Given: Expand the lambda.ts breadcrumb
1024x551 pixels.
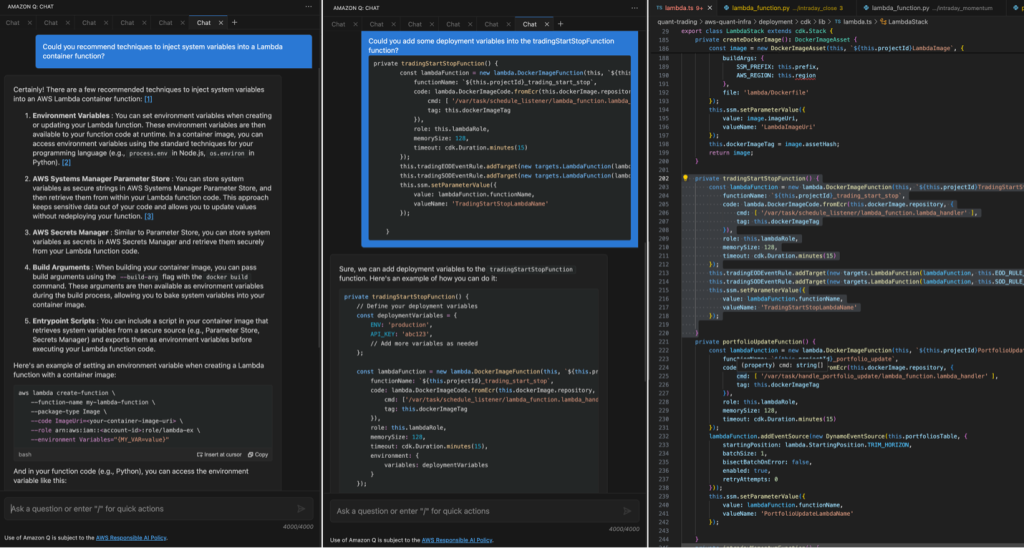Looking at the screenshot, I should click(853, 22).
